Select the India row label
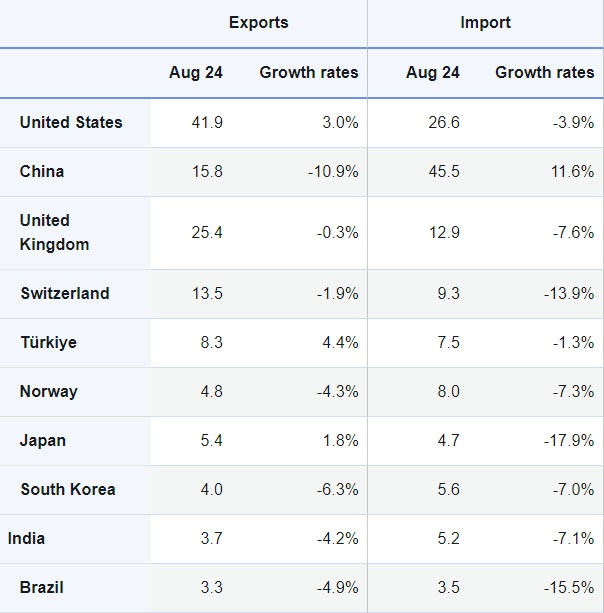 26,539
